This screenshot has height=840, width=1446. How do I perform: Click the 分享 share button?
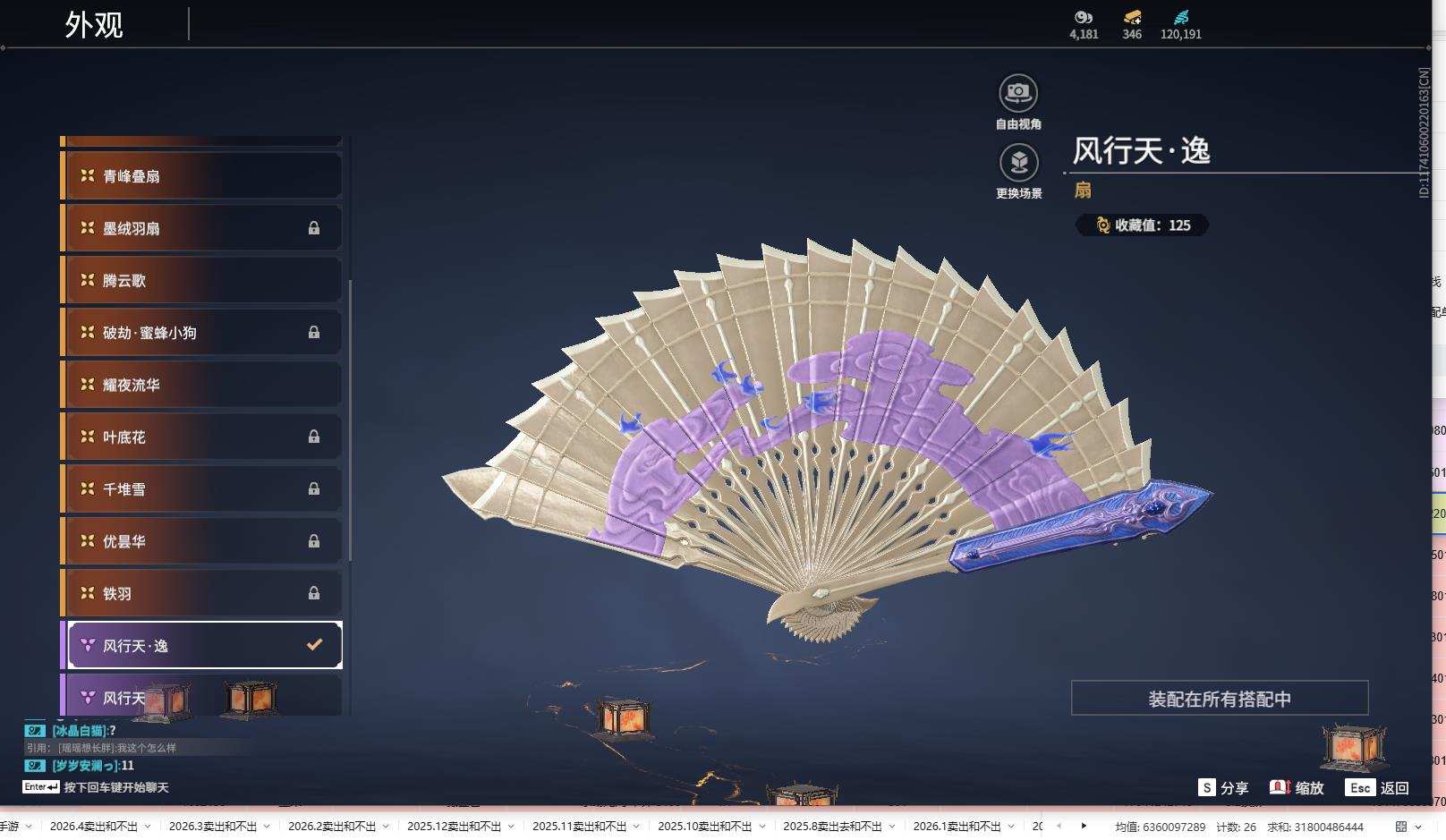[x=1223, y=787]
